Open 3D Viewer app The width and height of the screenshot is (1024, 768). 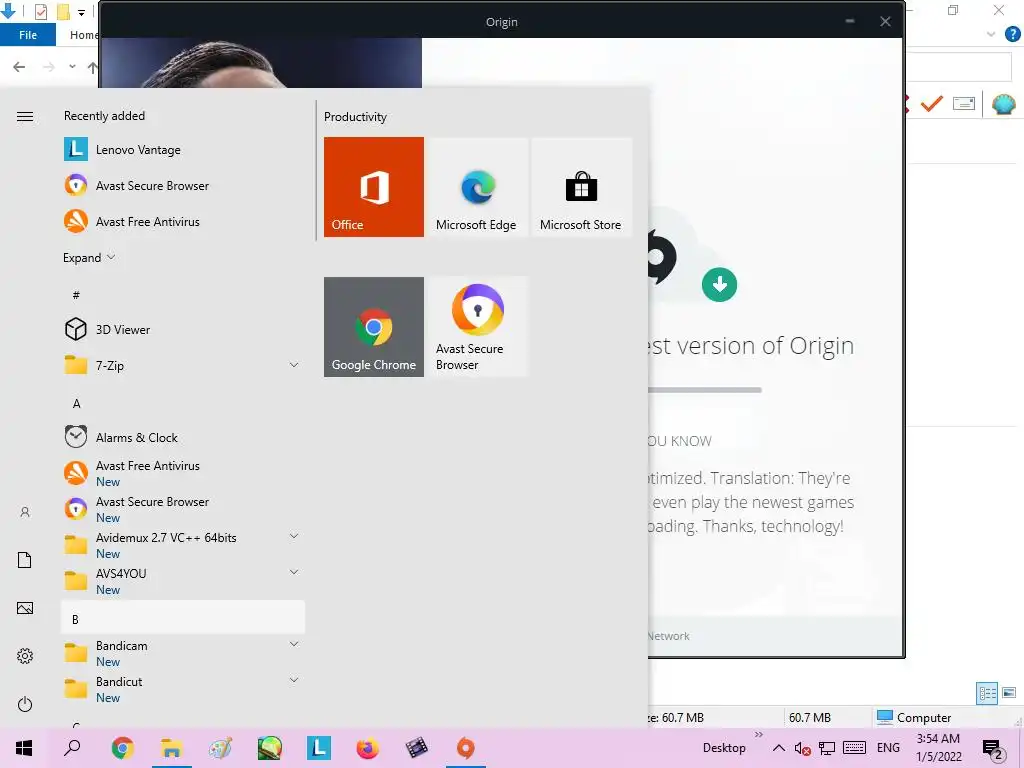coord(183,329)
